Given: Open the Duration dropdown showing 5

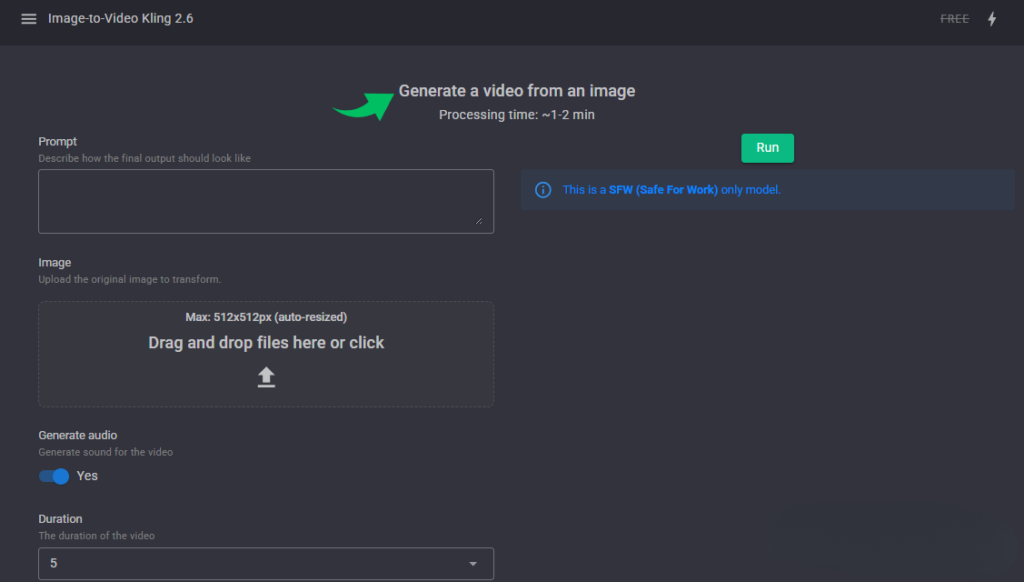Looking at the screenshot, I should point(265,563).
